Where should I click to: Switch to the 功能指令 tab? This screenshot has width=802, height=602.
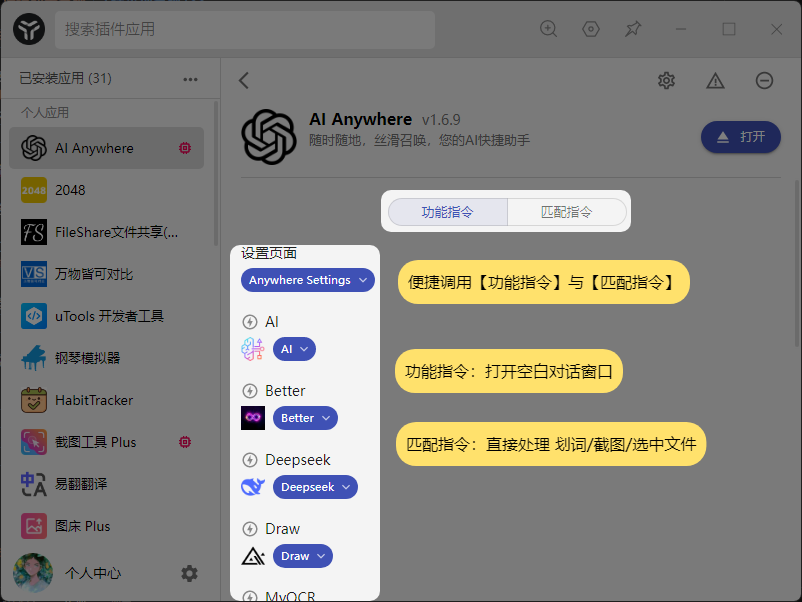click(447, 212)
